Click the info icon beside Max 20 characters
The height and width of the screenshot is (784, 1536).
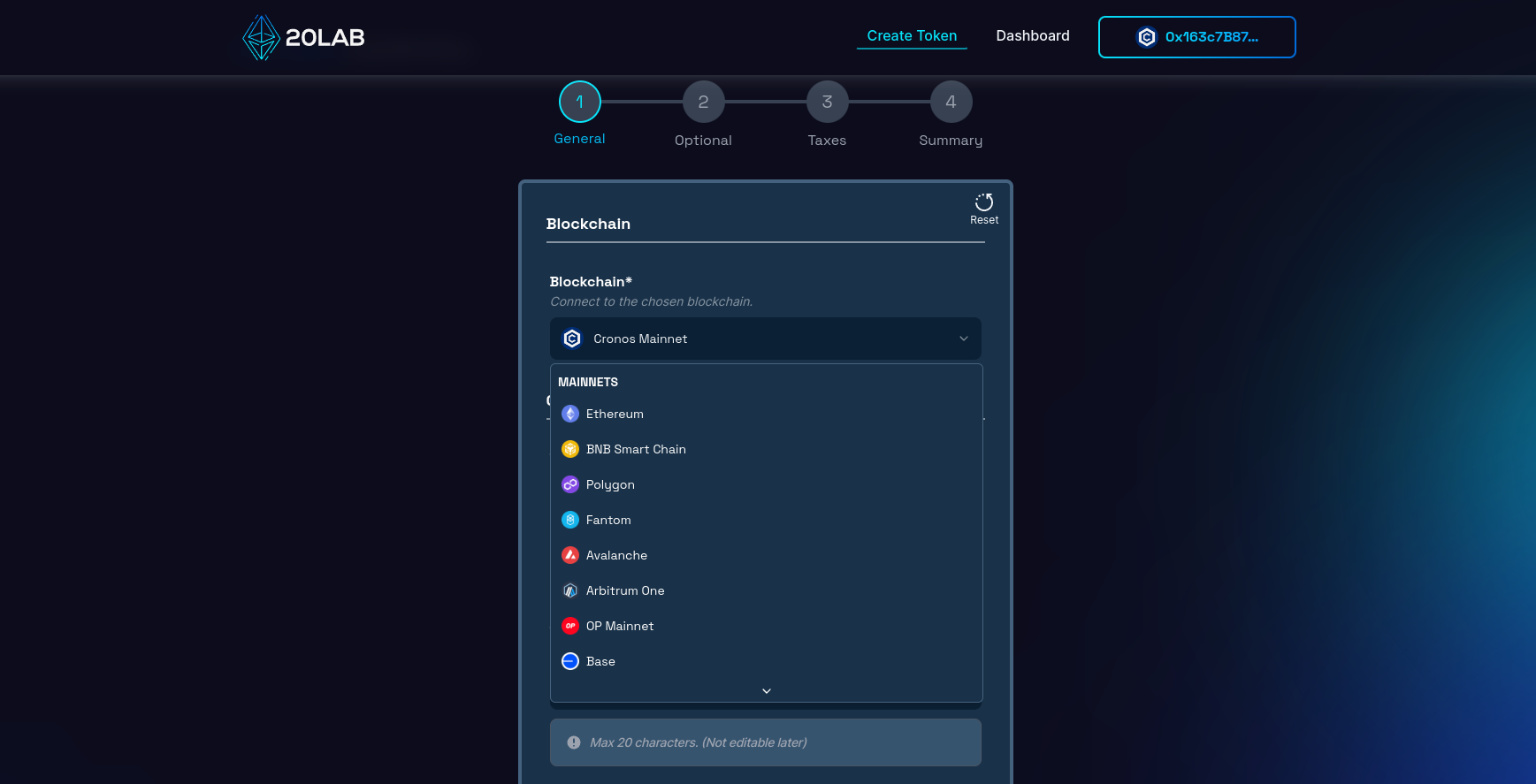[x=574, y=742]
